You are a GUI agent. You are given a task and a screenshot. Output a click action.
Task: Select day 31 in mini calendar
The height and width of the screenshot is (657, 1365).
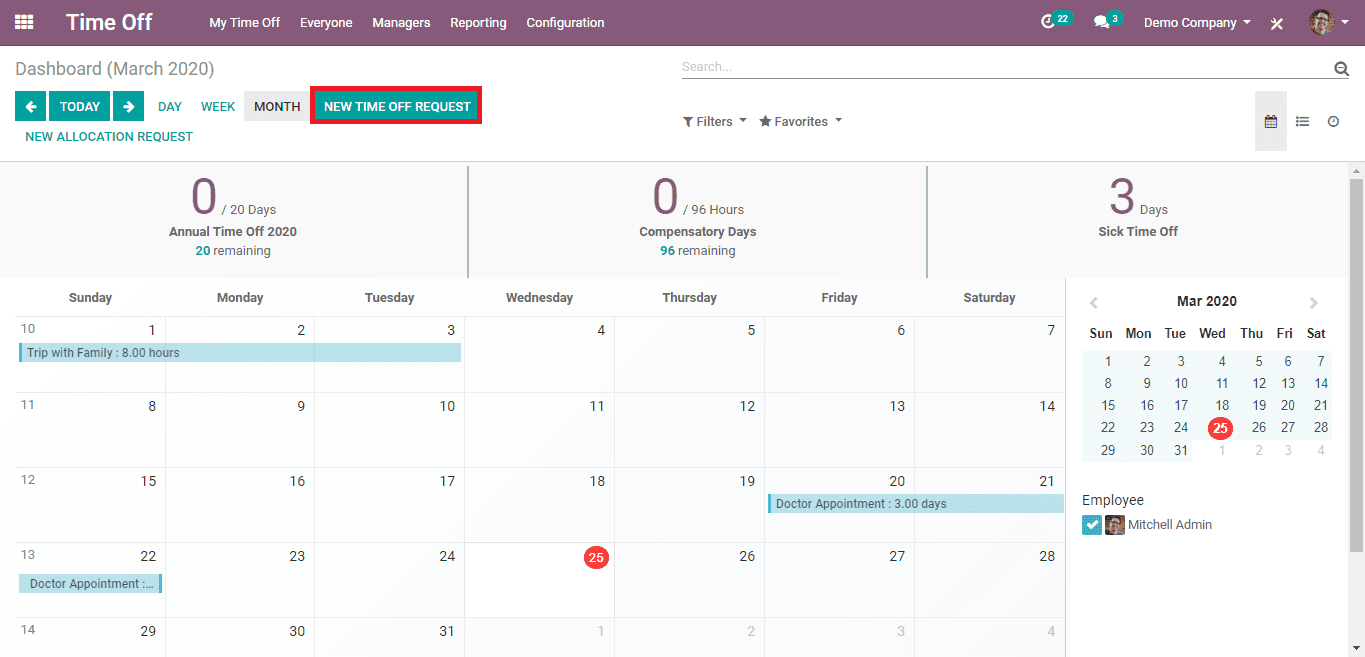click(x=1181, y=450)
